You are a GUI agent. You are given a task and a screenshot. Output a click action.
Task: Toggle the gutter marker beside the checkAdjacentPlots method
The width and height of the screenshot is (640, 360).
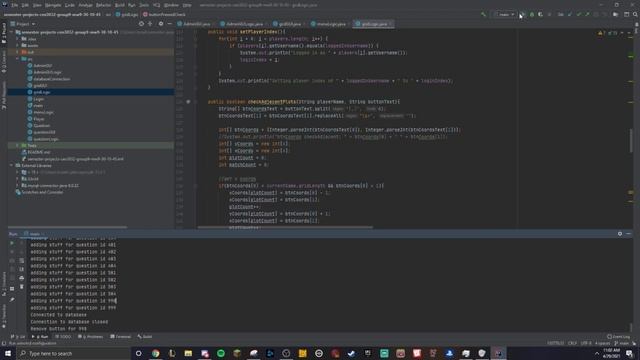188,102
